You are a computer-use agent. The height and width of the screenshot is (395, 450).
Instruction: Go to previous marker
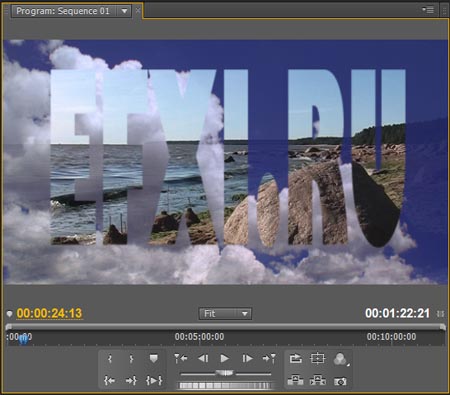pos(181,359)
